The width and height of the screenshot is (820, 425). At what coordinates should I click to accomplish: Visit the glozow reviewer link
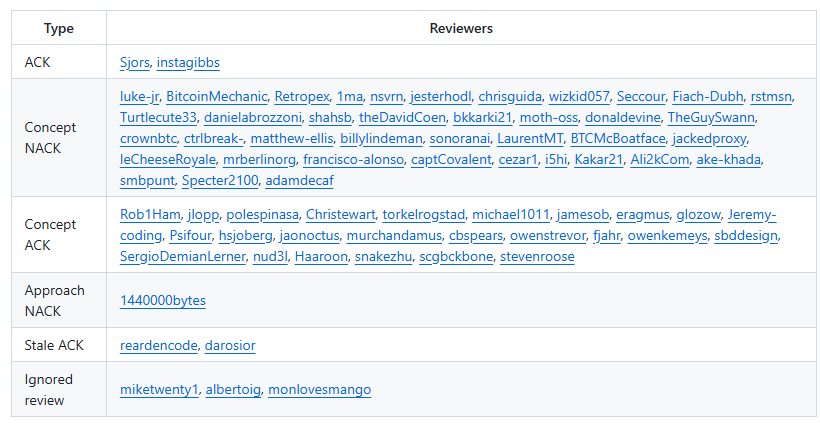(698, 215)
